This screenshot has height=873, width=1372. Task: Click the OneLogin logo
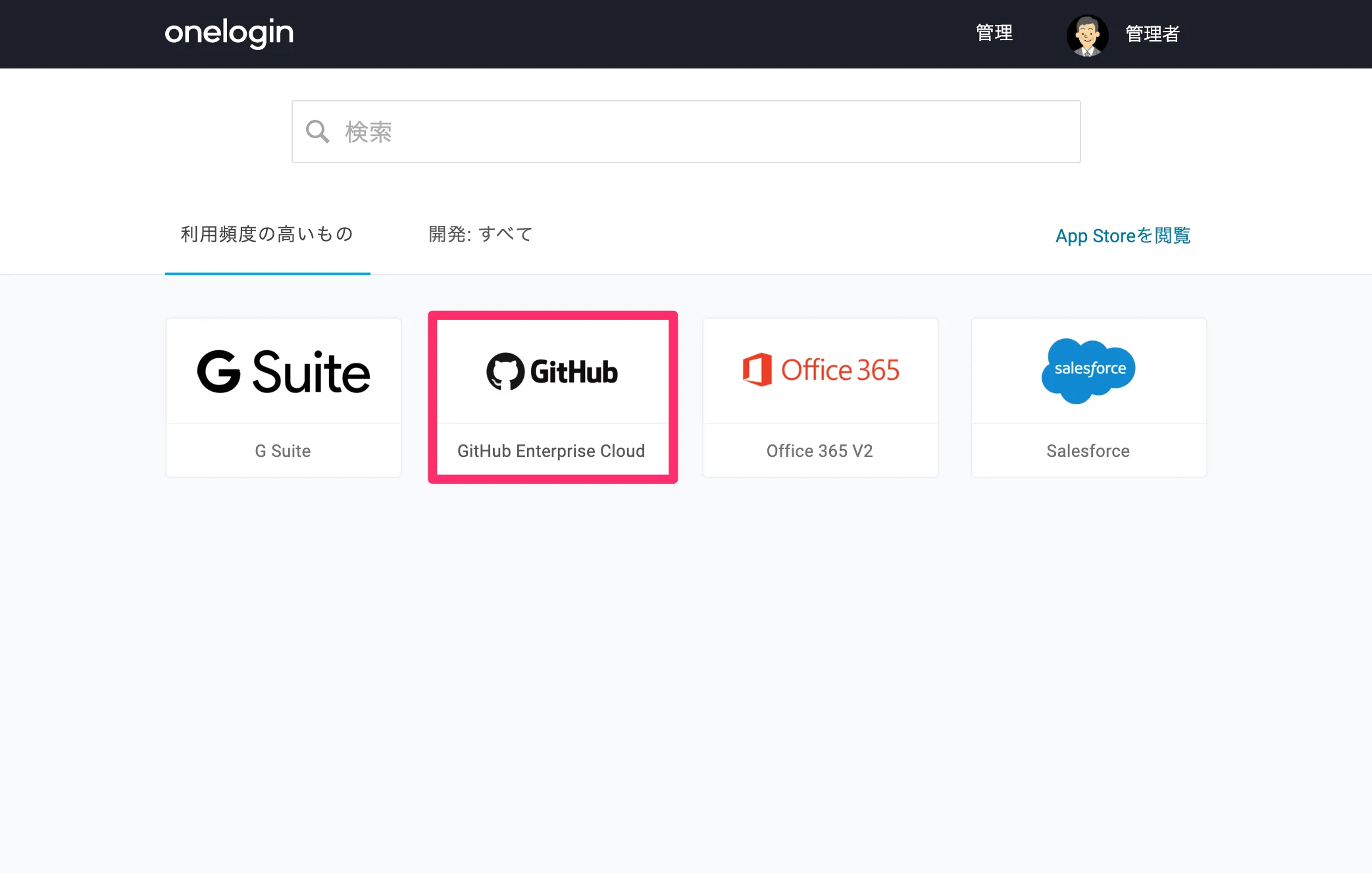pos(229,32)
